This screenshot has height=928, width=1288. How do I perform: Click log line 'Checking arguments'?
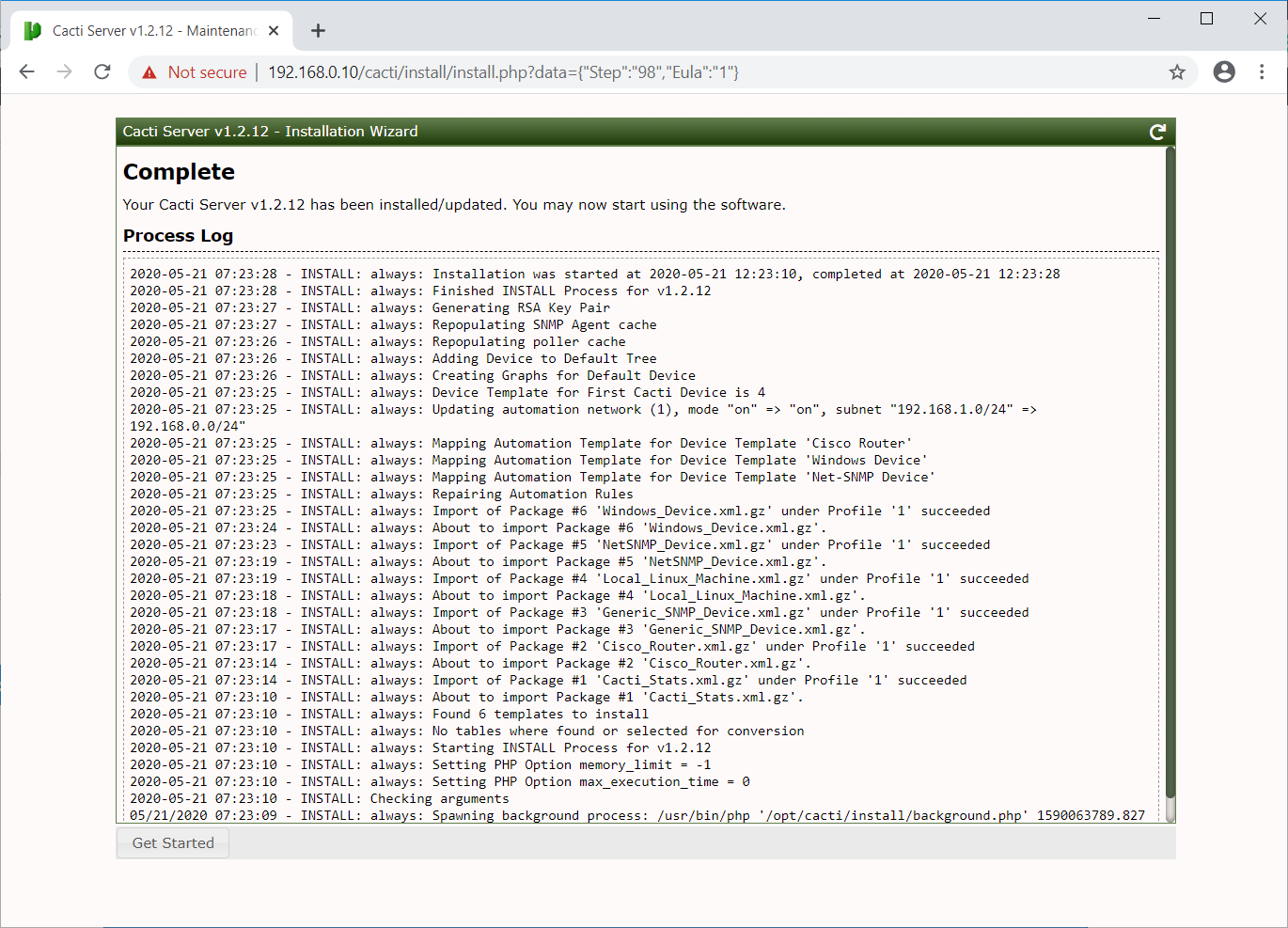pos(320,798)
